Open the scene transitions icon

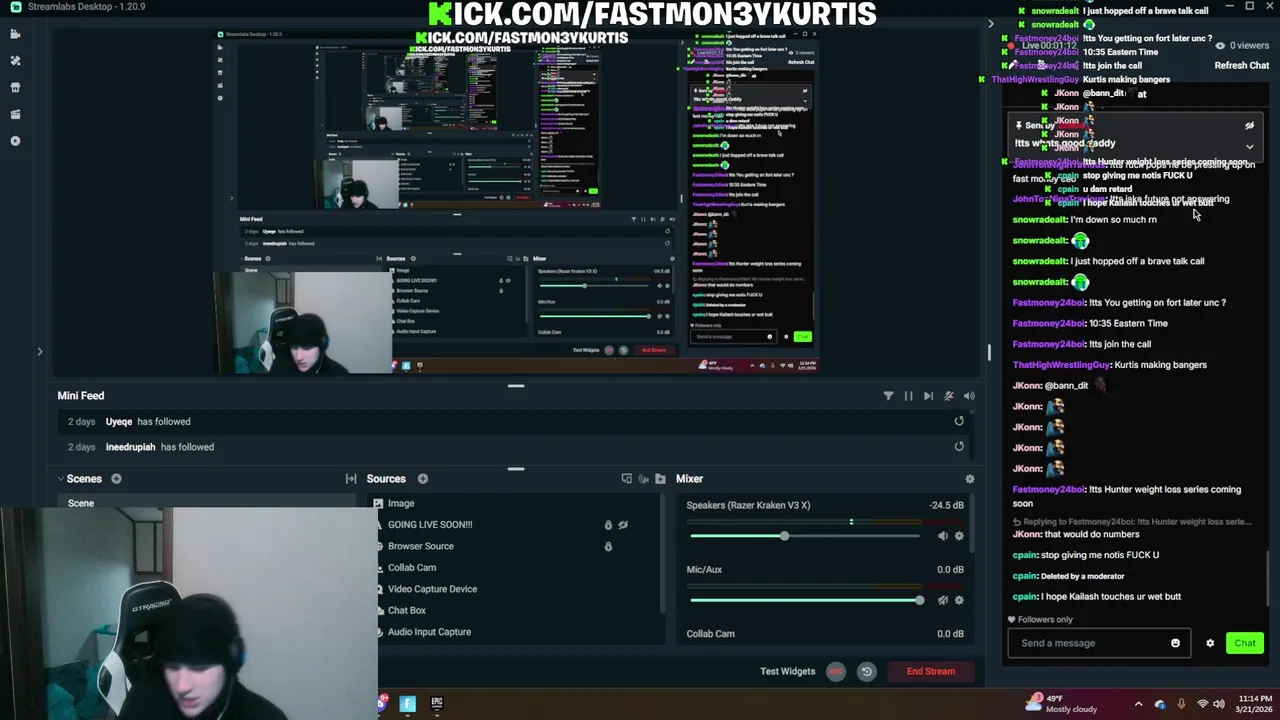pos(351,479)
